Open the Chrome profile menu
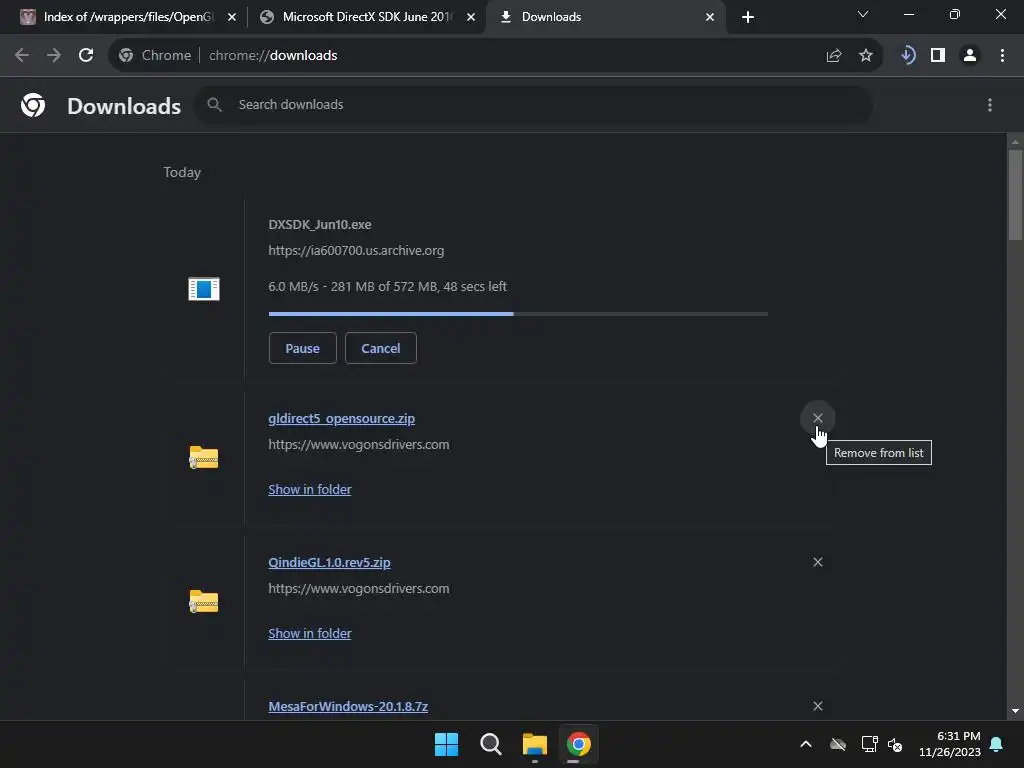 click(970, 56)
